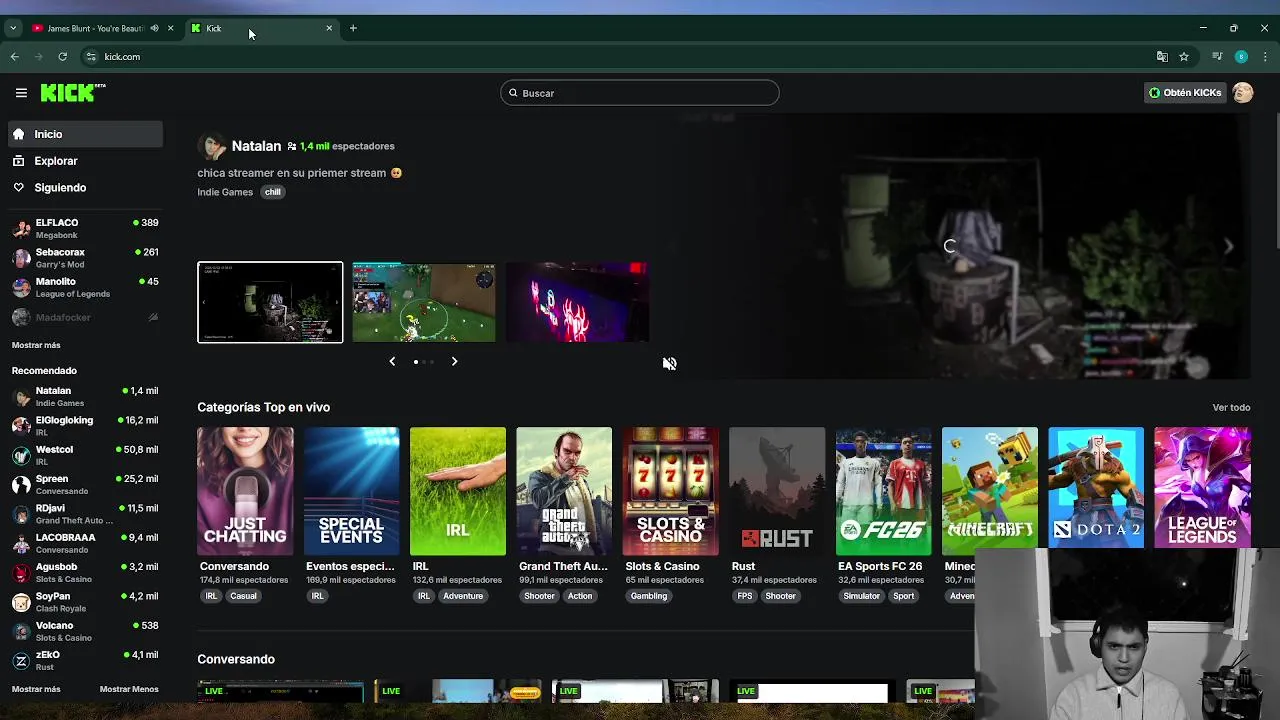This screenshot has height=720, width=1280.
Task: Unmute the featured stream preview
Action: [x=670, y=364]
